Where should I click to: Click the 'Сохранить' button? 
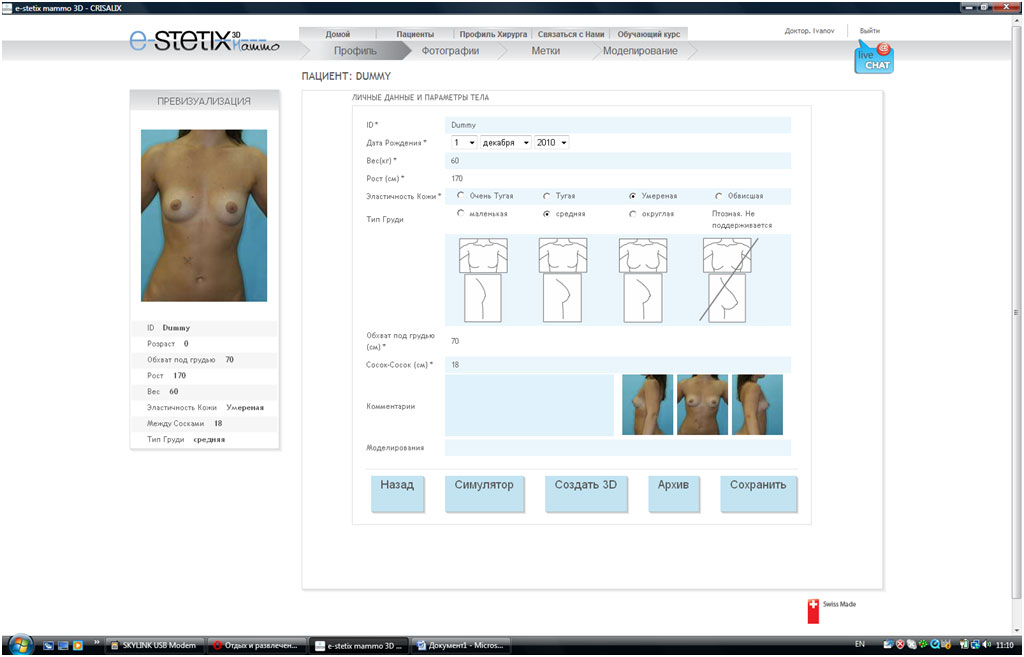tap(758, 493)
